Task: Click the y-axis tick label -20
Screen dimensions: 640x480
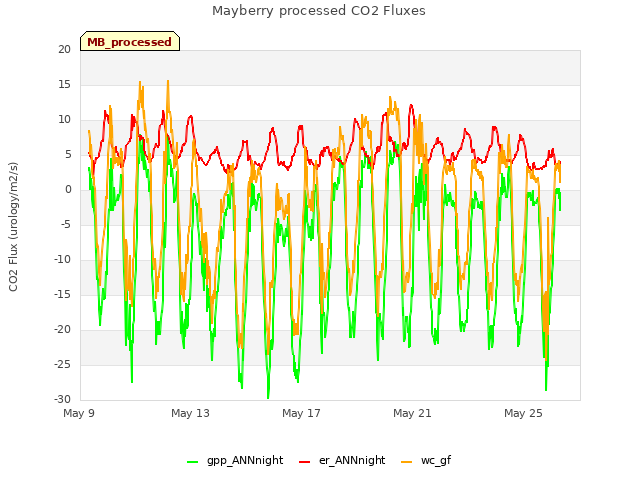Action: [x=62, y=329]
